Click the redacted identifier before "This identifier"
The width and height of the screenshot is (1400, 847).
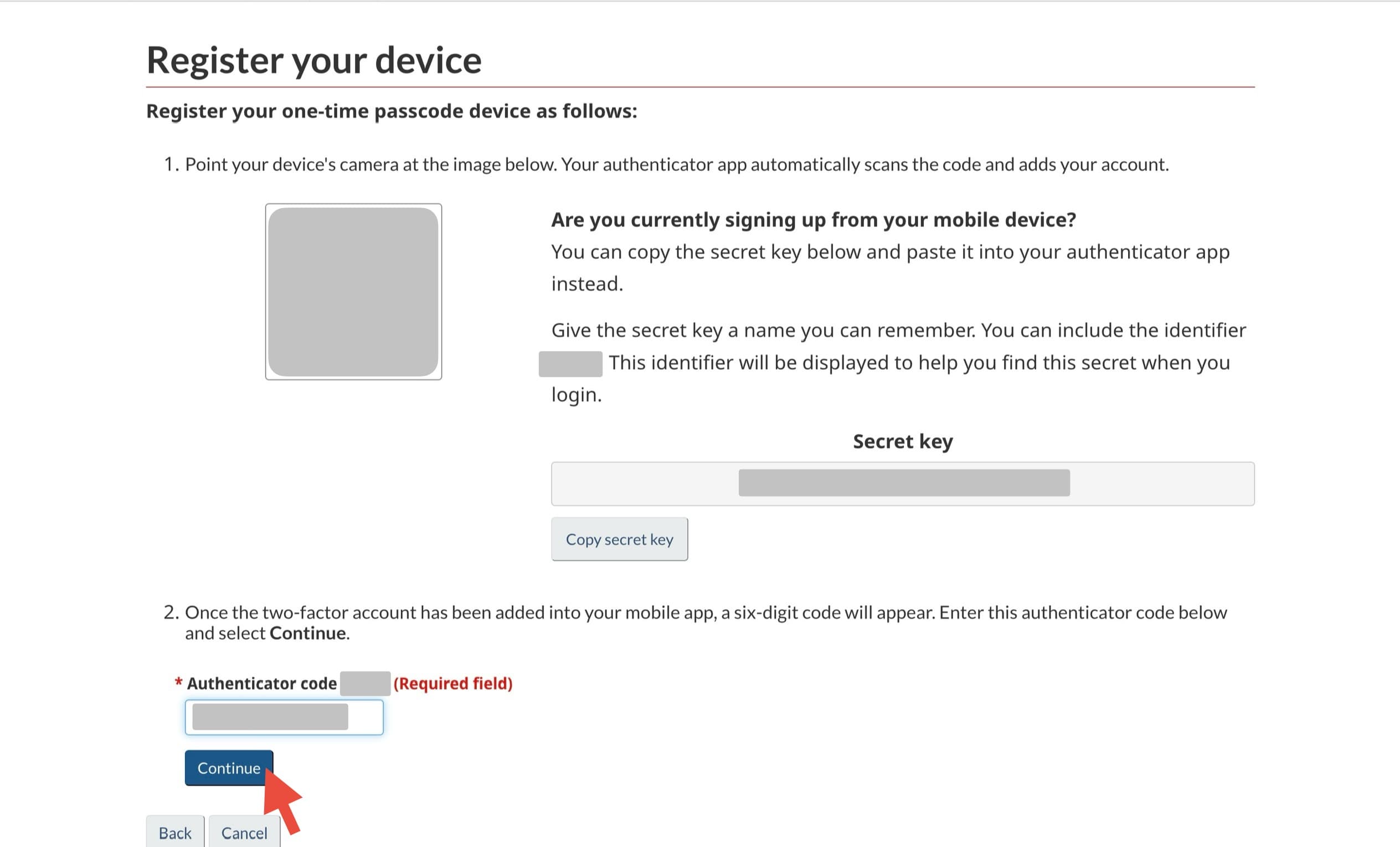(x=570, y=364)
